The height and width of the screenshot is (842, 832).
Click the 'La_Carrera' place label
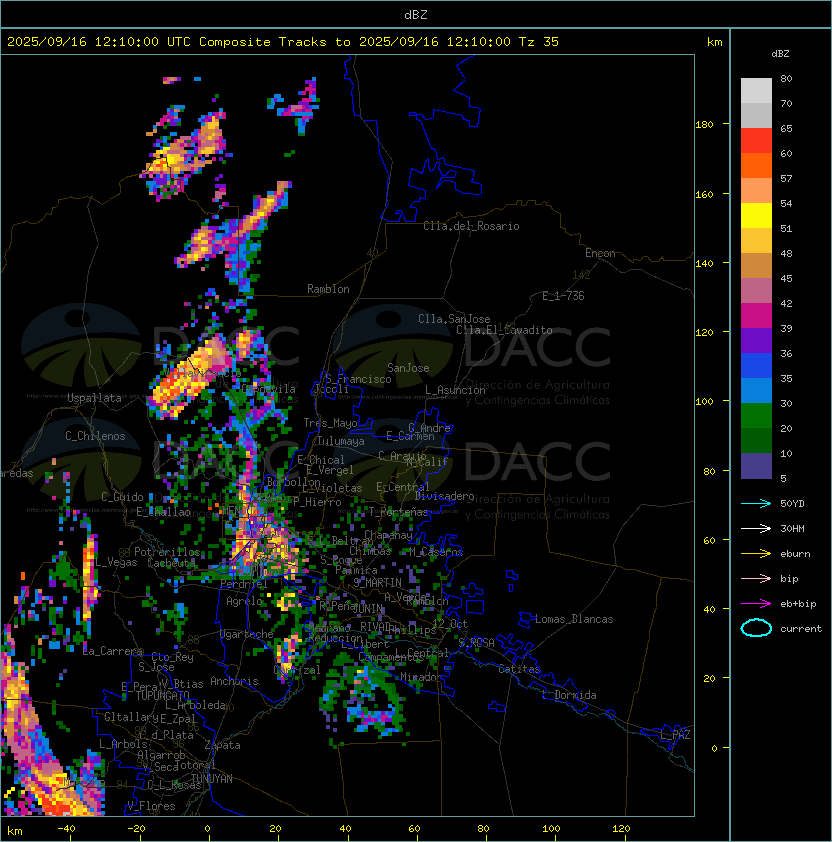click(x=113, y=651)
